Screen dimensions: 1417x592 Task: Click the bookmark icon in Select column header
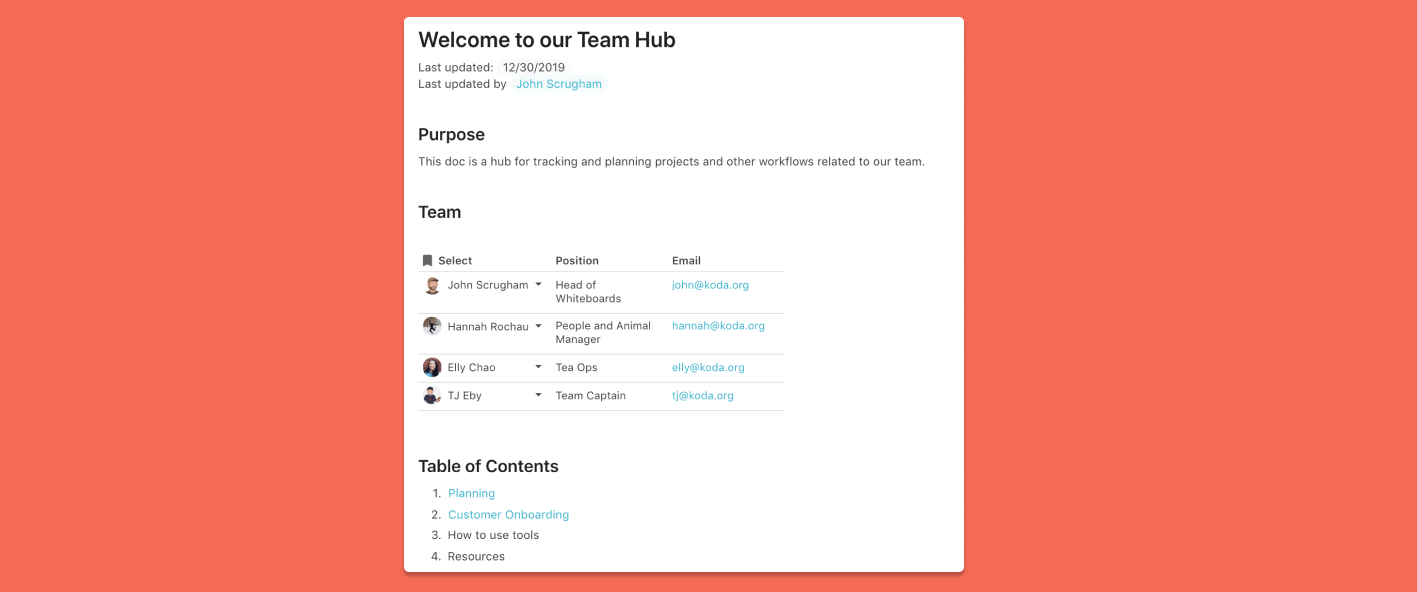[428, 261]
